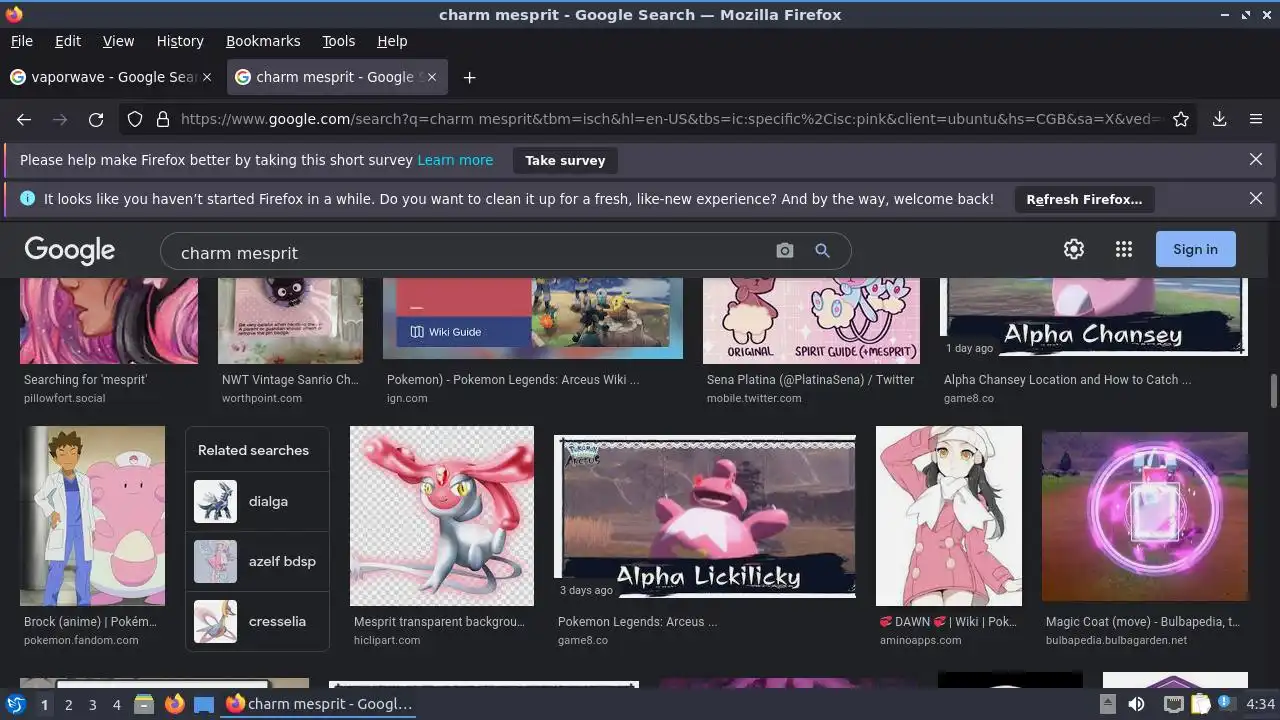The image size is (1280, 720).
Task: Open the File menu
Action: point(21,41)
